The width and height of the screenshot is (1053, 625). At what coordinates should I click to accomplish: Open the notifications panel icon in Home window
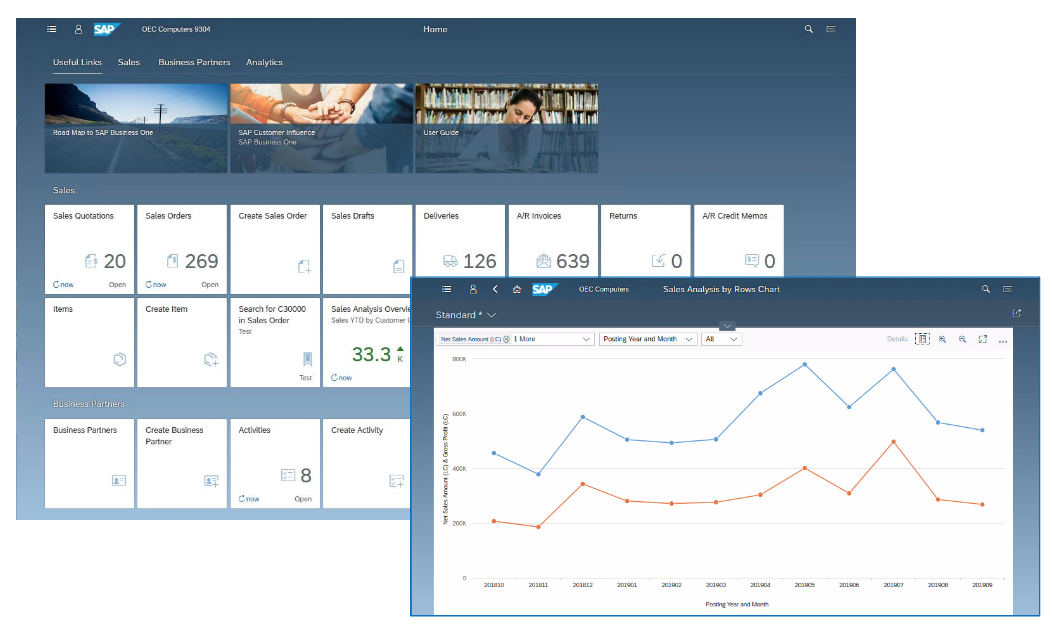pos(831,29)
